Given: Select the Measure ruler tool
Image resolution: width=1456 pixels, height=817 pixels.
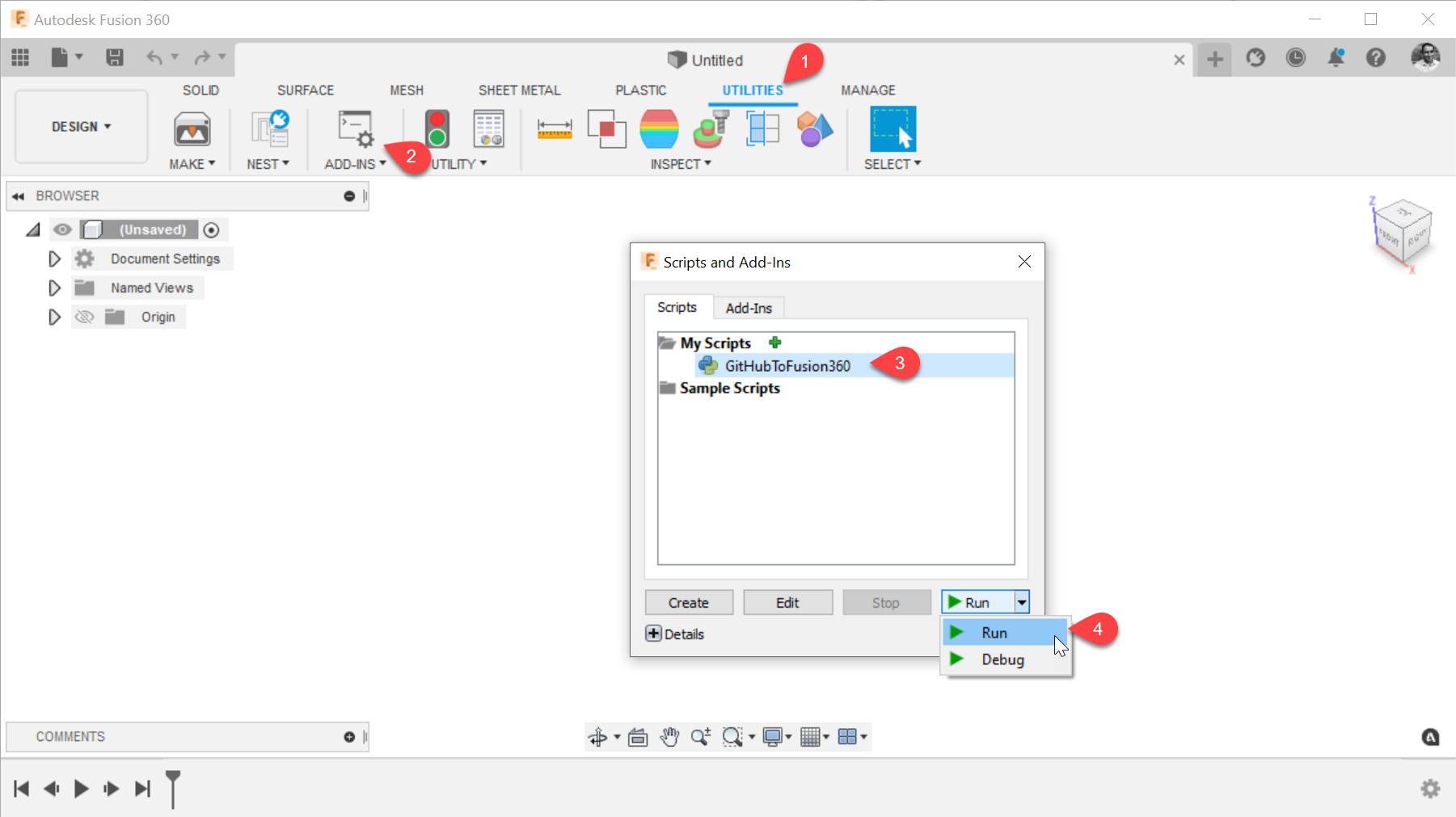Looking at the screenshot, I should pyautogui.click(x=555, y=129).
